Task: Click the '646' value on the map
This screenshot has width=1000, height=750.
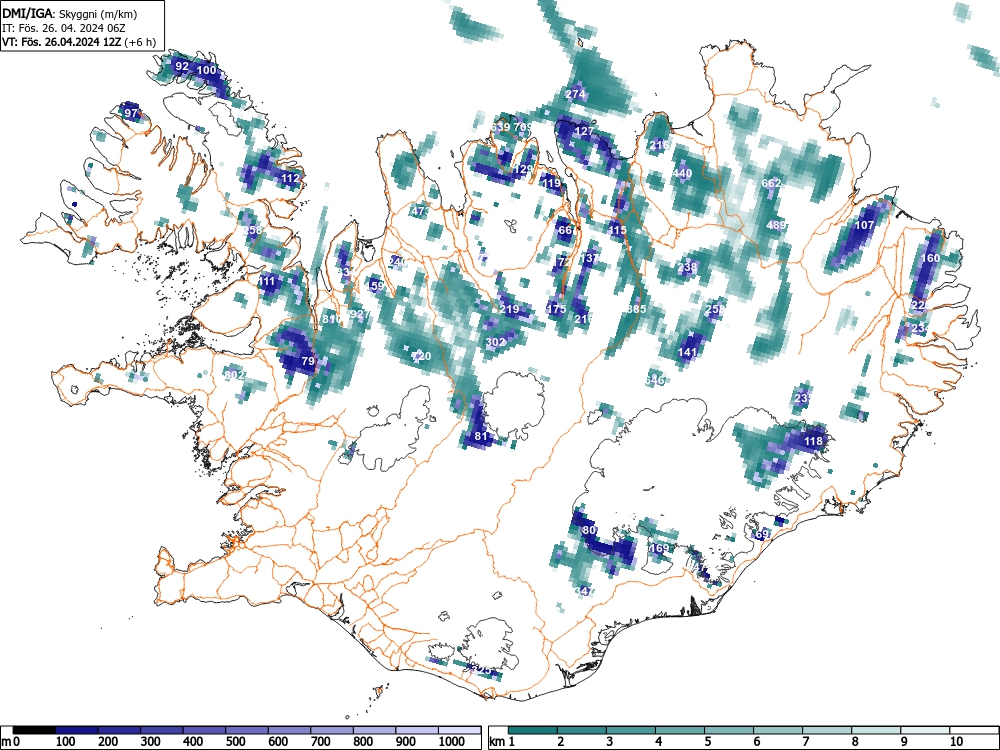Action: tap(654, 380)
